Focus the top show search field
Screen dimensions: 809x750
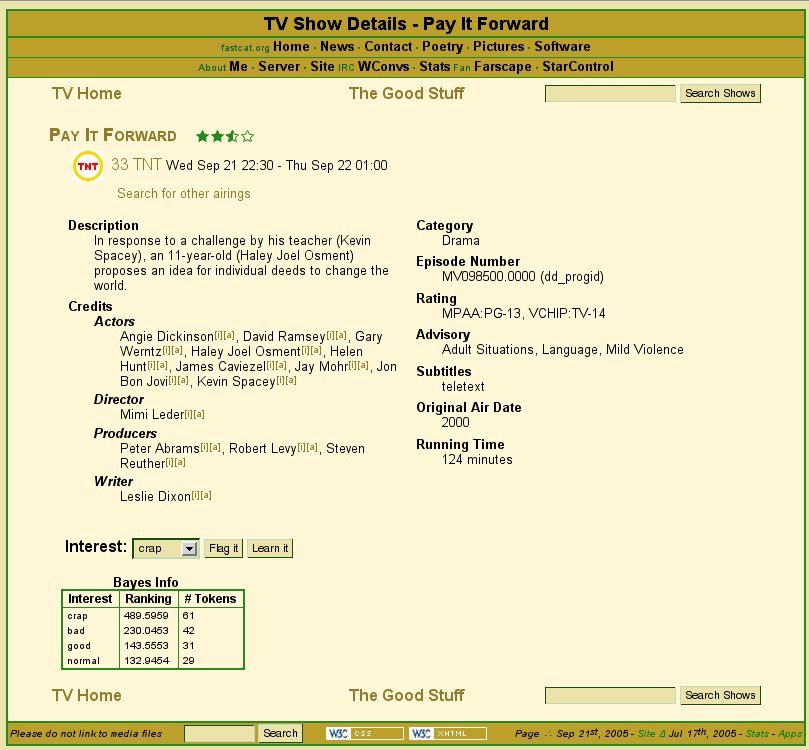[610, 93]
